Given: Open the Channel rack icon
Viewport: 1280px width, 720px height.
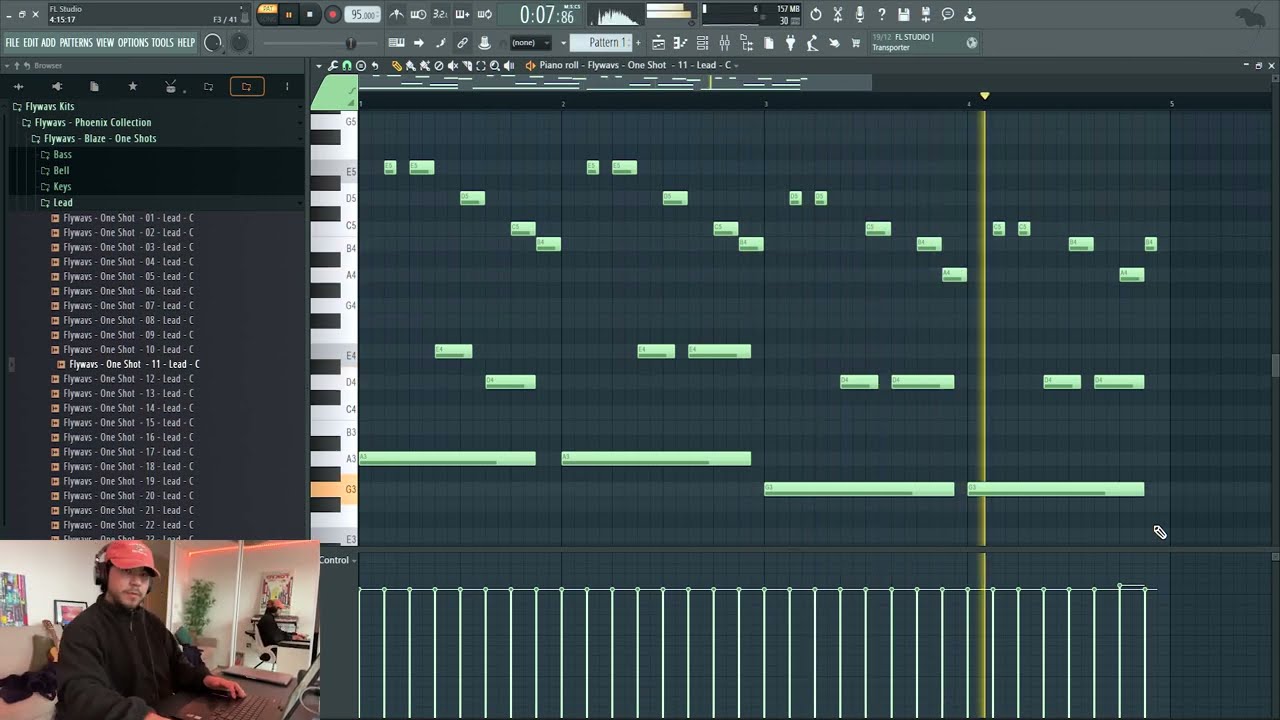Looking at the screenshot, I should click(702, 43).
